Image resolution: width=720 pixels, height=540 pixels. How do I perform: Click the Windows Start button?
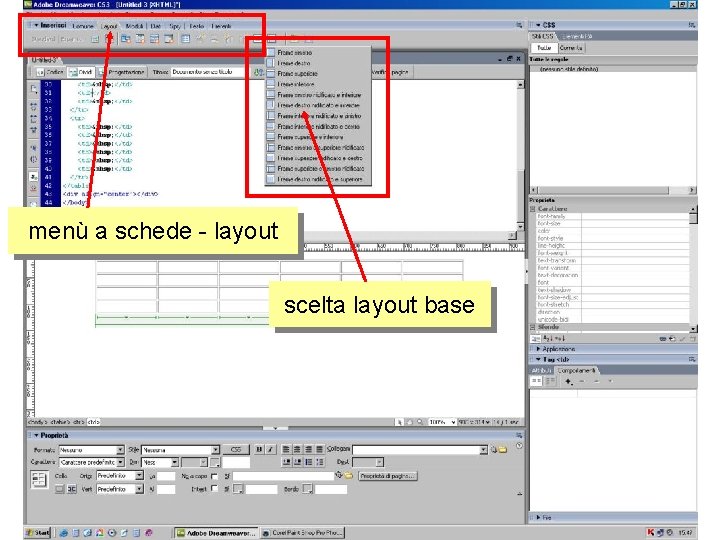(x=38, y=533)
